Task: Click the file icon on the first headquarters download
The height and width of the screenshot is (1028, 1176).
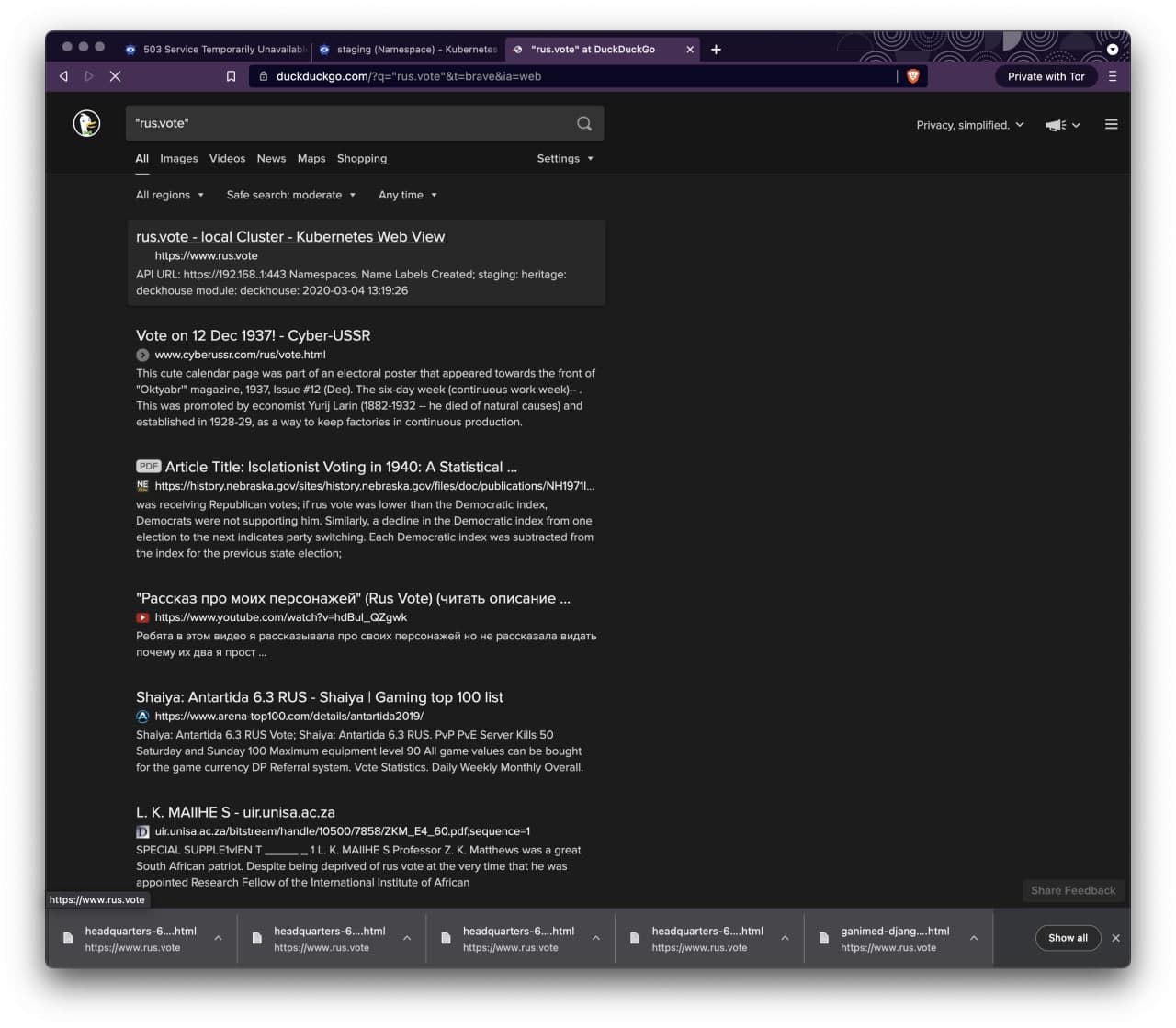Action: pos(68,937)
